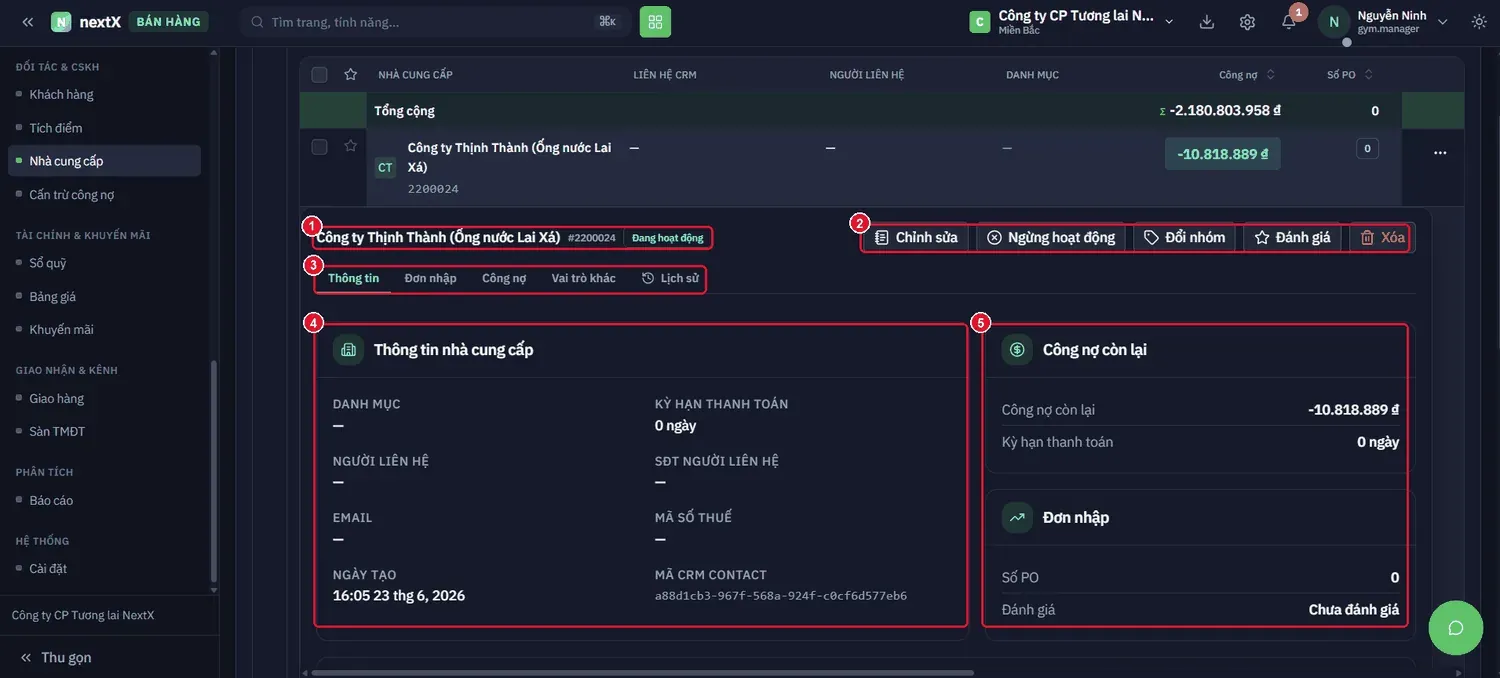This screenshot has height=678, width=1500.
Task: Open the green chat bubble button
Action: pyautogui.click(x=1456, y=628)
